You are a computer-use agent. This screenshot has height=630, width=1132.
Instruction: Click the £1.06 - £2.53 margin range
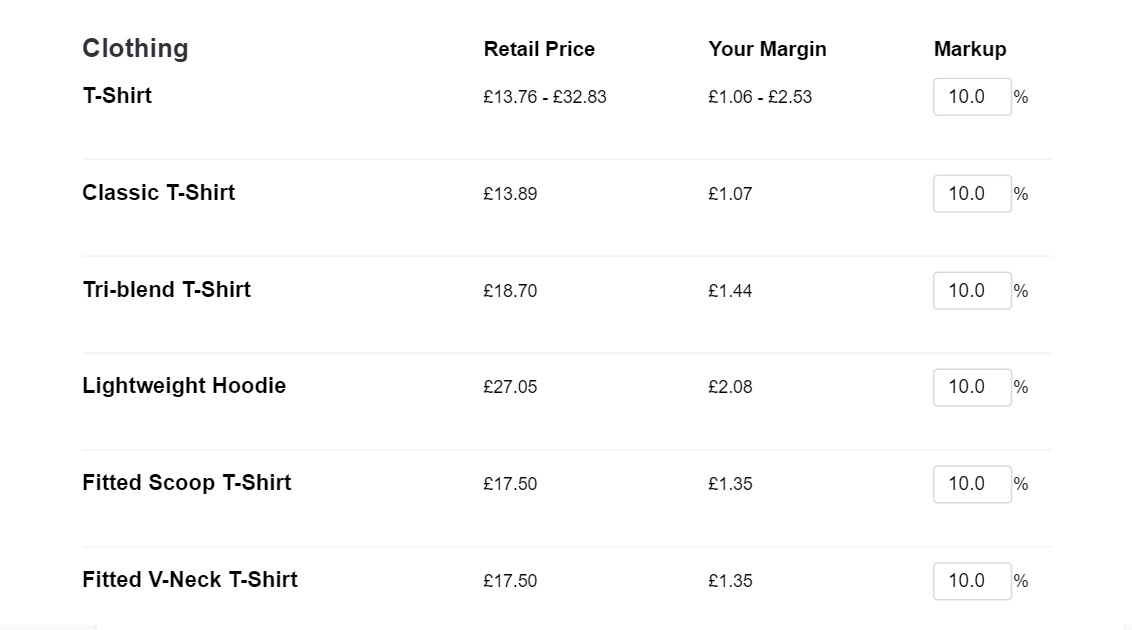click(x=760, y=97)
